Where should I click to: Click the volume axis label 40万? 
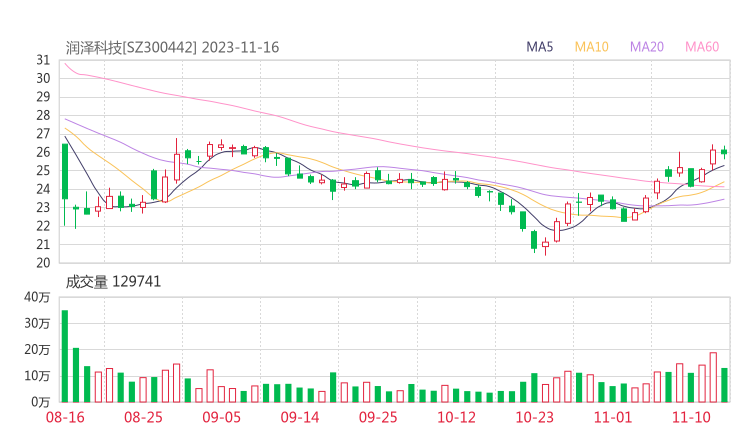37,297
